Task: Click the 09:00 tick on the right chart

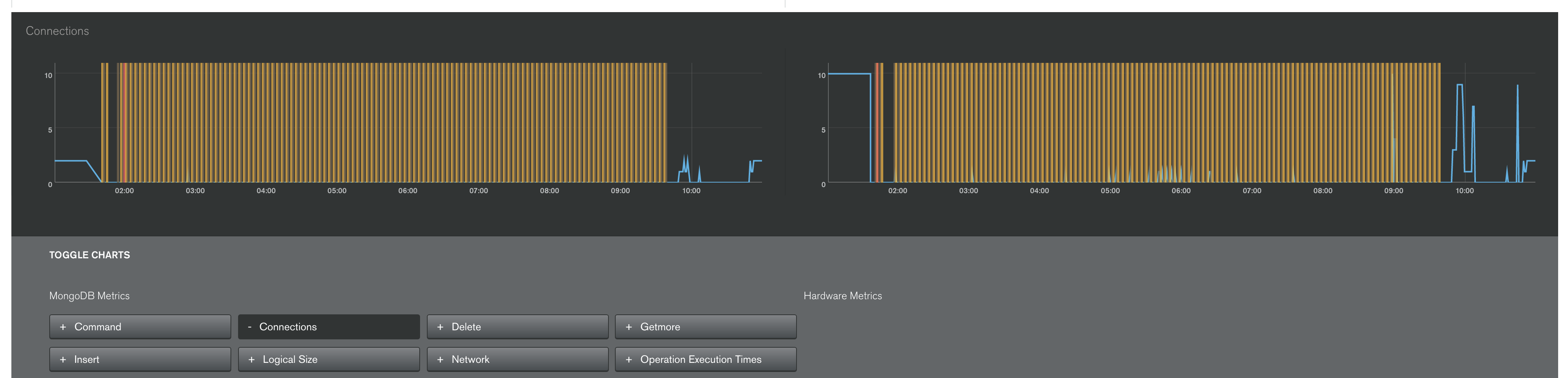Action: 1393,191
